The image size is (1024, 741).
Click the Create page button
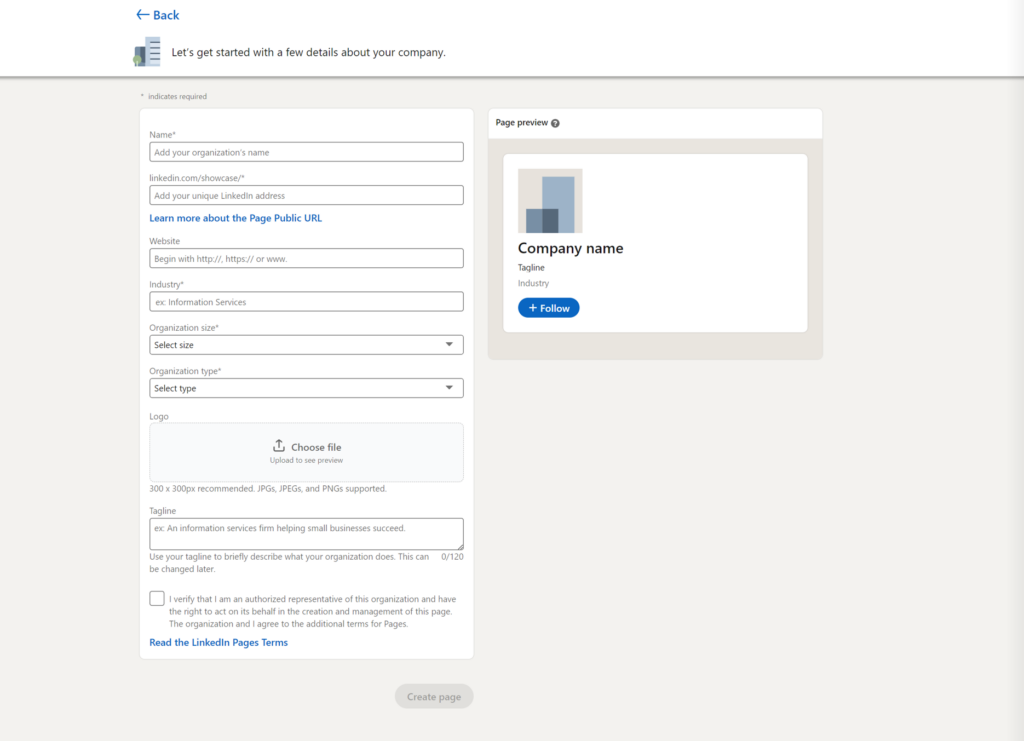pos(433,696)
